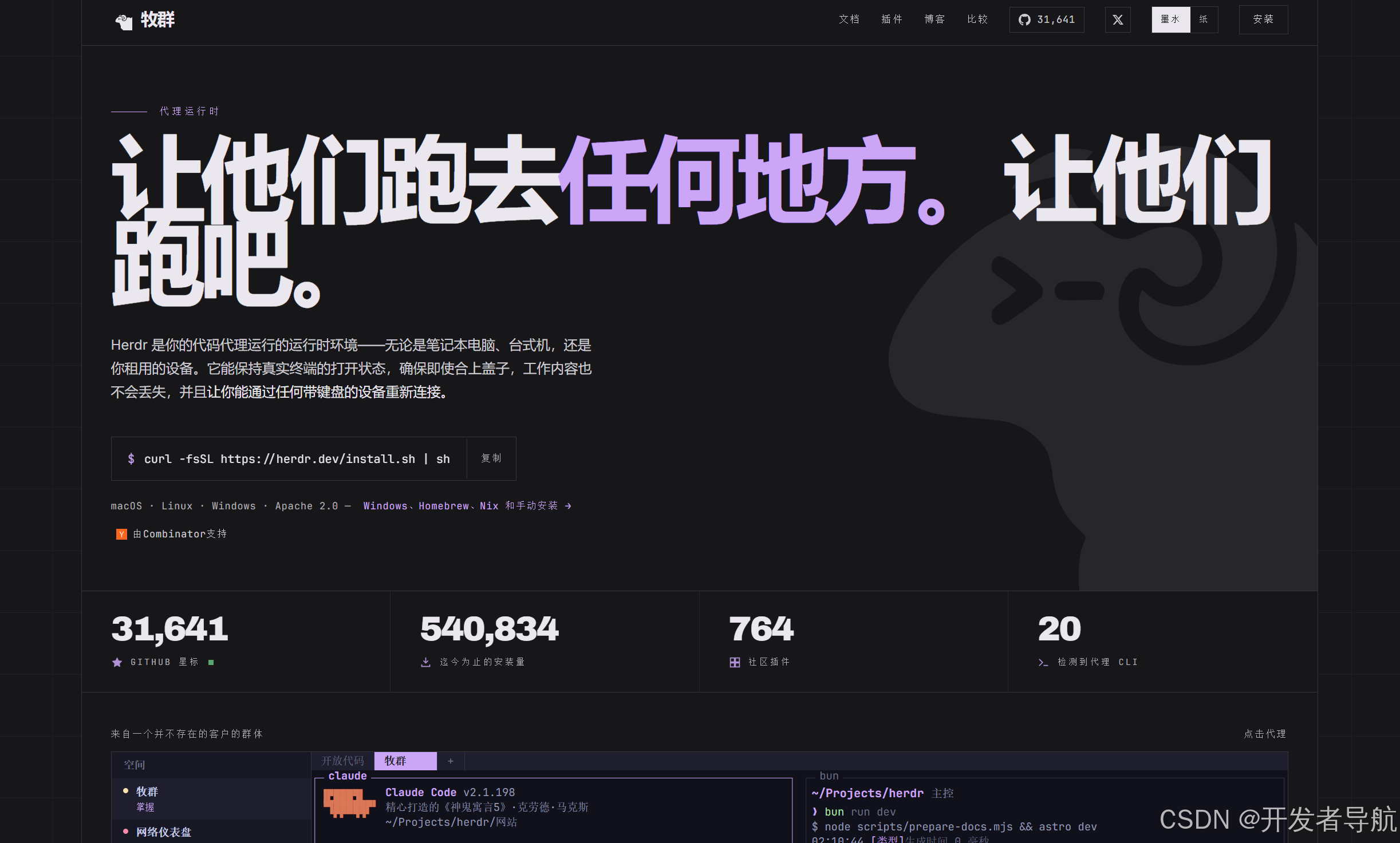The image size is (1400, 843).
Task: Copy the install command with 复制
Action: (491, 458)
